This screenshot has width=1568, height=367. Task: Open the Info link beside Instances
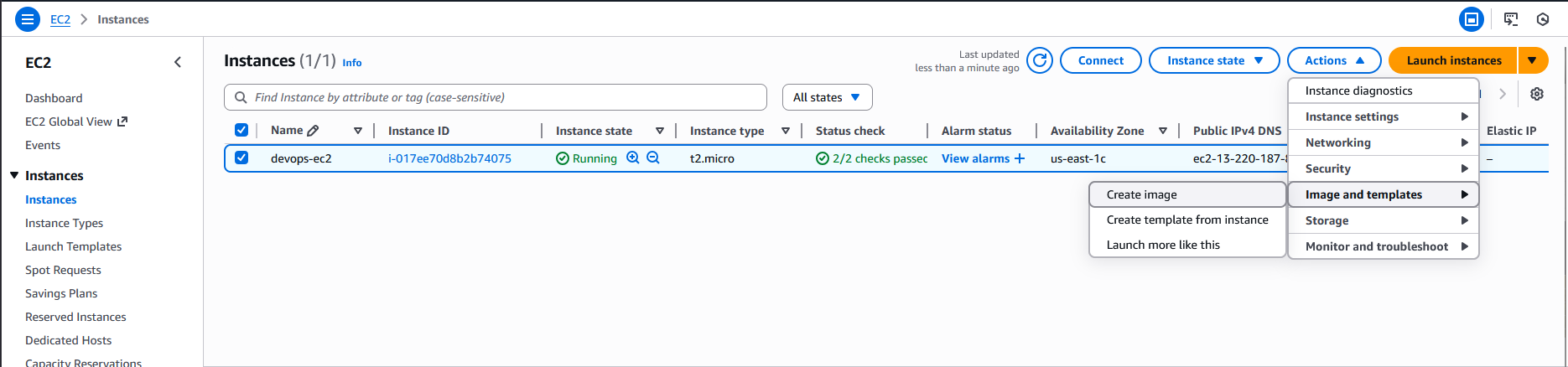pos(352,63)
